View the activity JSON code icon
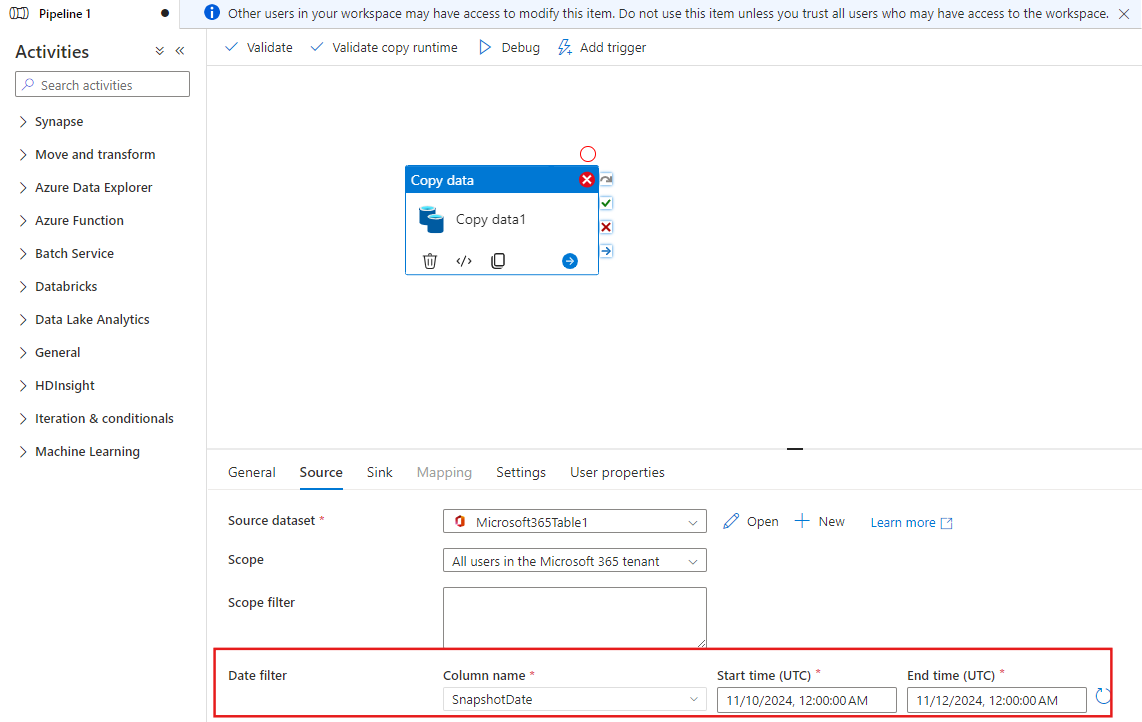 [x=464, y=261]
